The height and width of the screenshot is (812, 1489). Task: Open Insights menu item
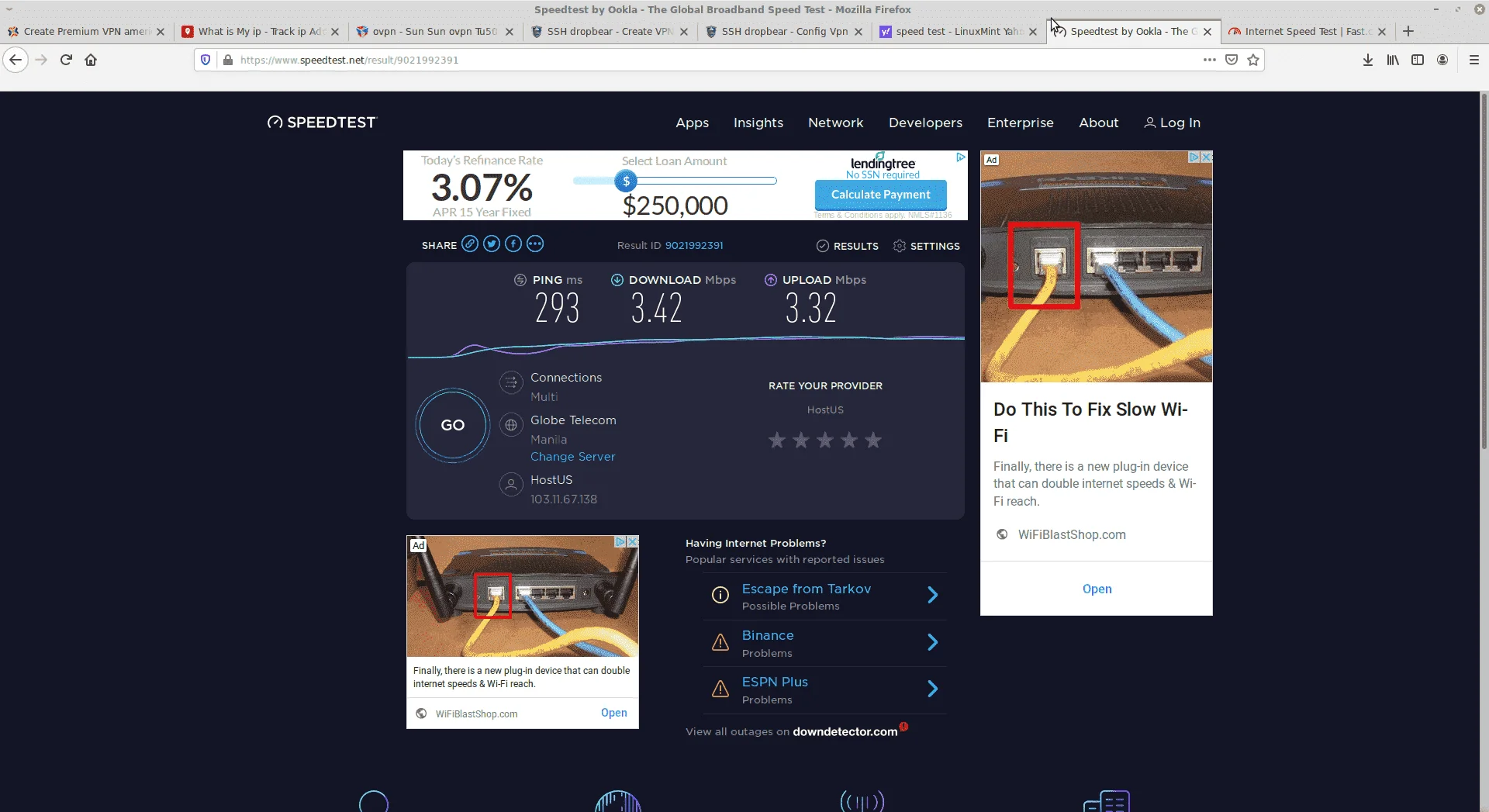758,123
